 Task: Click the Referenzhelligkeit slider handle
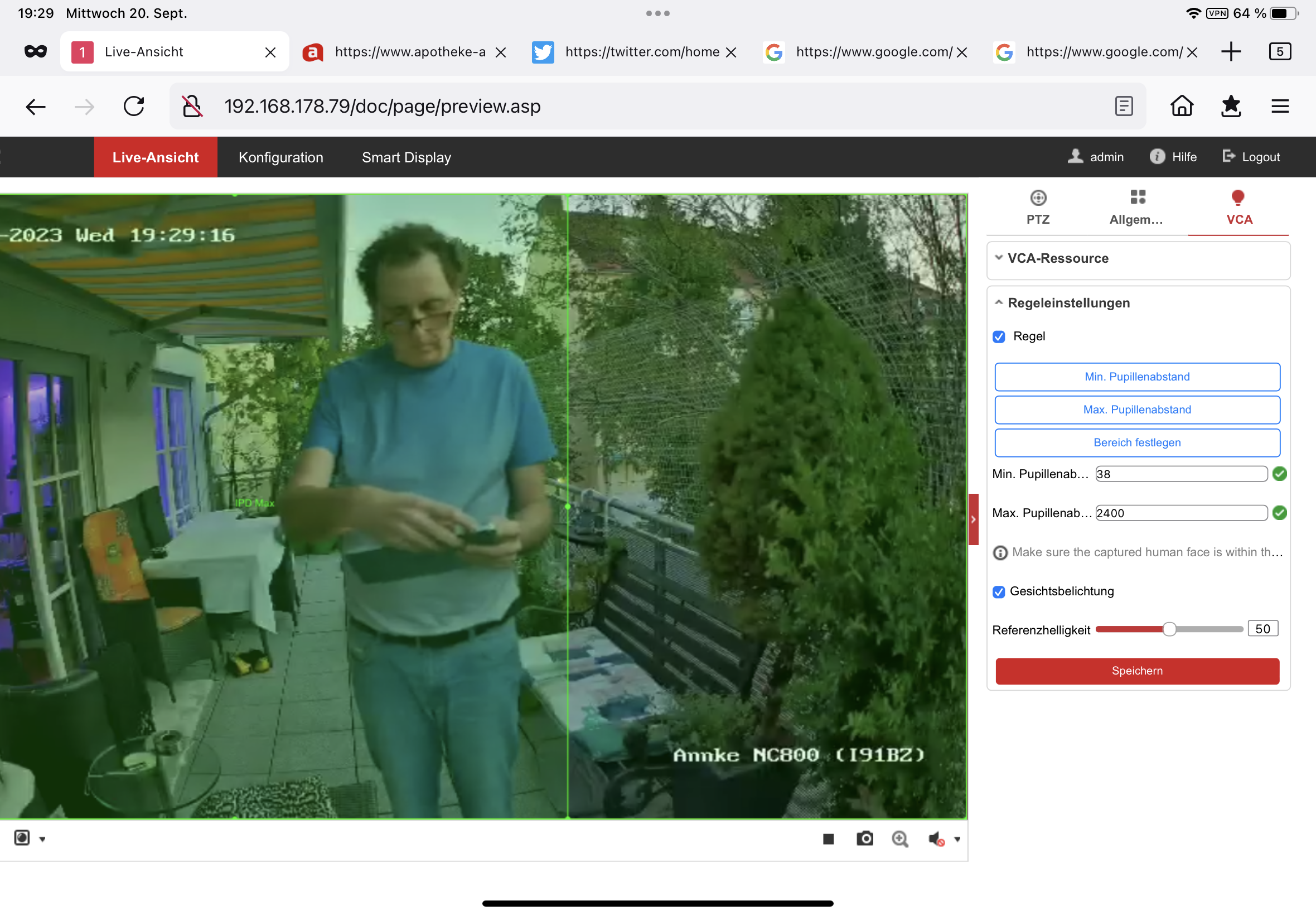pyautogui.click(x=1169, y=629)
